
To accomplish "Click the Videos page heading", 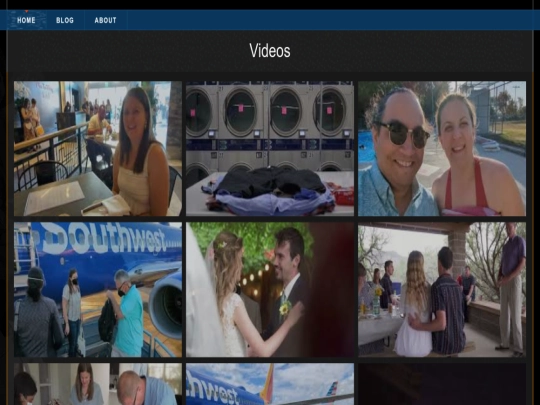I will (x=270, y=51).
